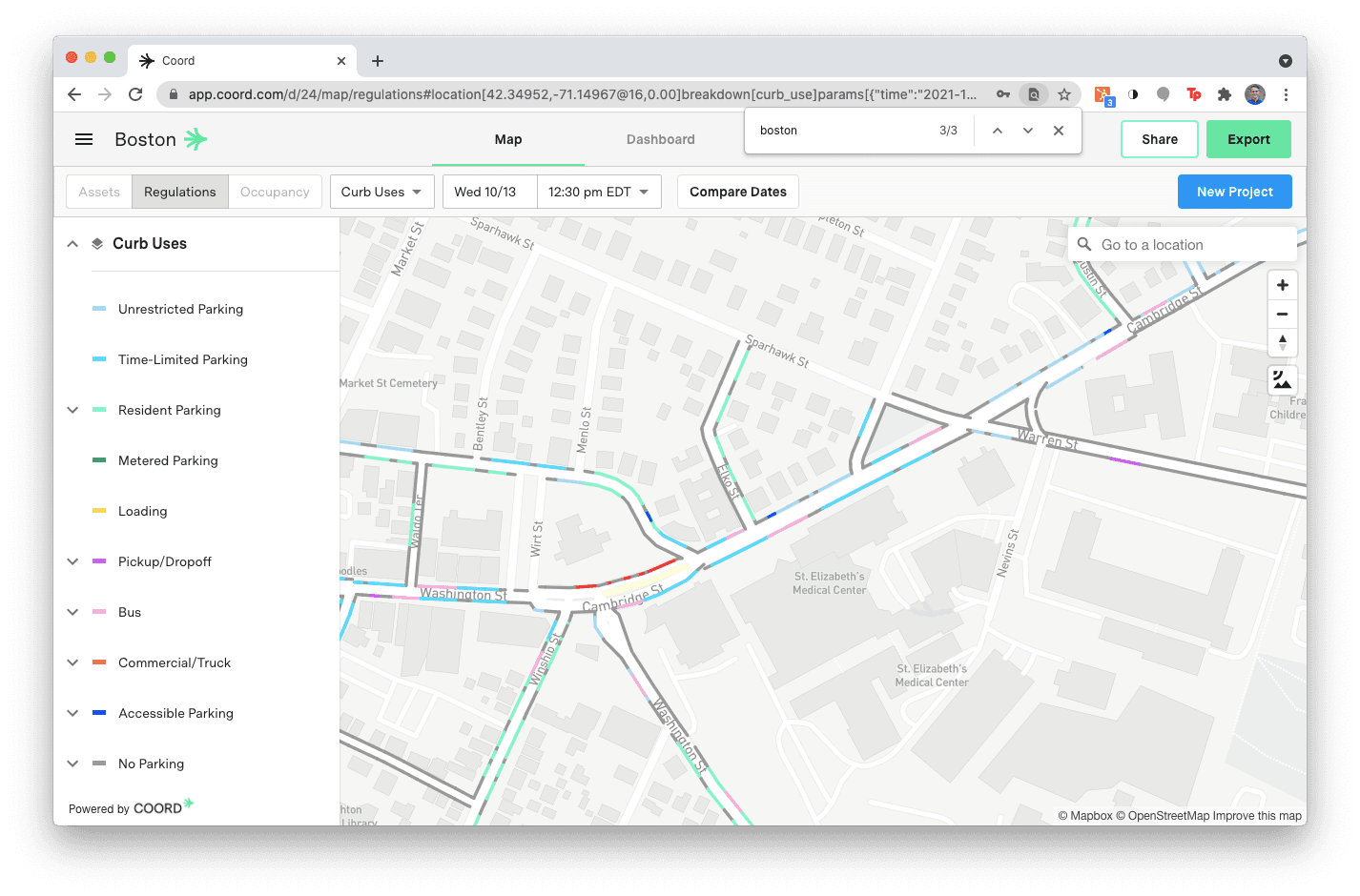Expand Resident Parking details
This screenshot has width=1360, height=896.
(72, 410)
